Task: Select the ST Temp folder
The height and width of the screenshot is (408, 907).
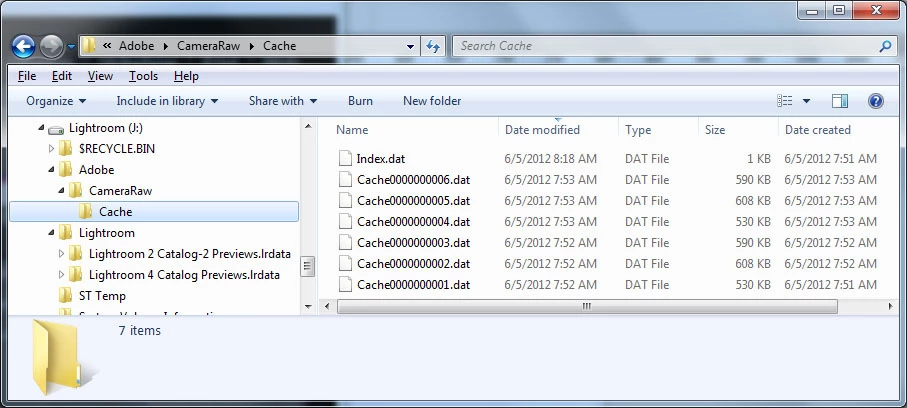Action: (x=102, y=296)
